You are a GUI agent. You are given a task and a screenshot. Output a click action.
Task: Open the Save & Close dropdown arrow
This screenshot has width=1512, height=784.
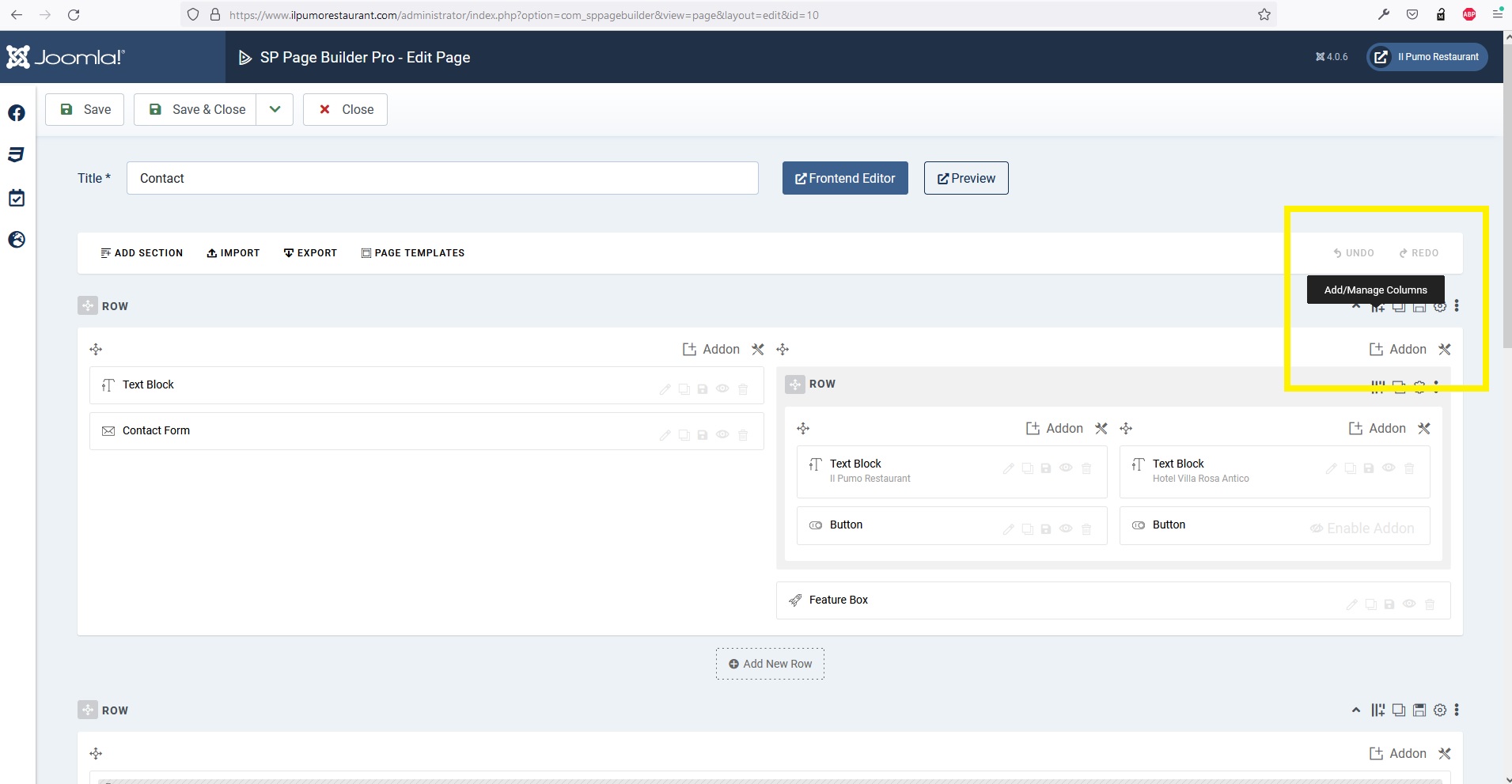(x=275, y=109)
